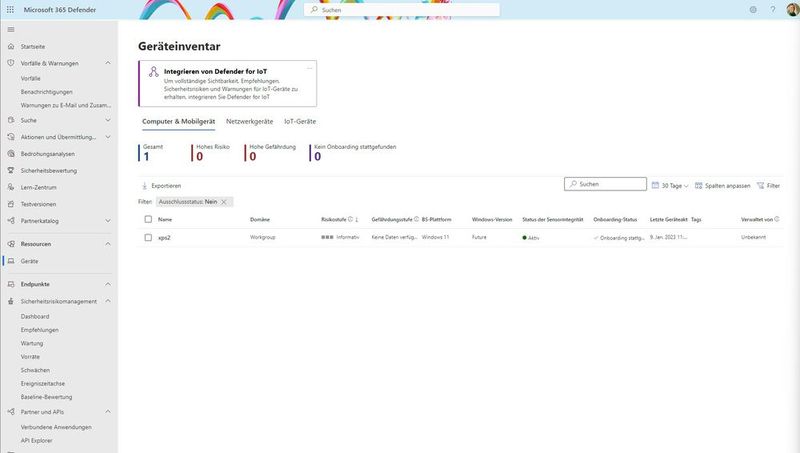Click the Defender for IoT banner icon
The width and height of the screenshot is (800, 453).
point(154,71)
